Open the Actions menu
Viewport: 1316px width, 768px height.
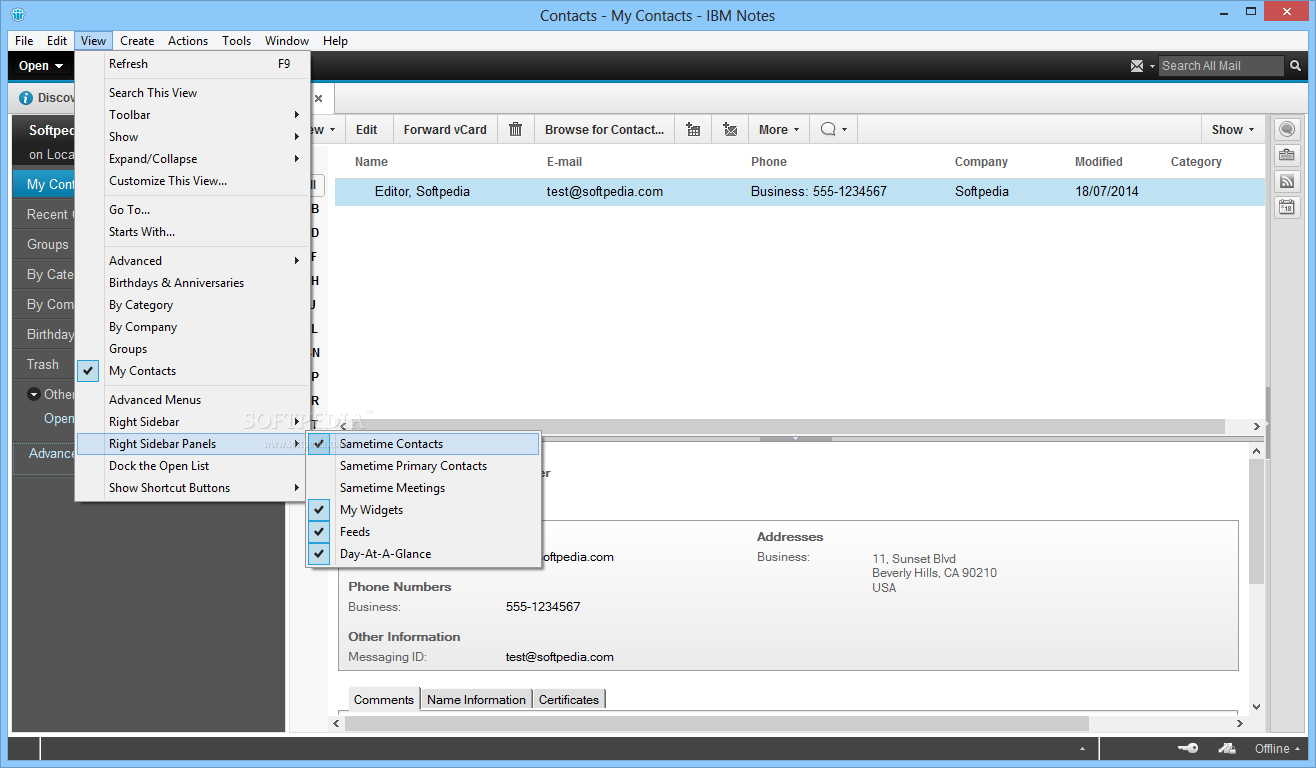(188, 41)
